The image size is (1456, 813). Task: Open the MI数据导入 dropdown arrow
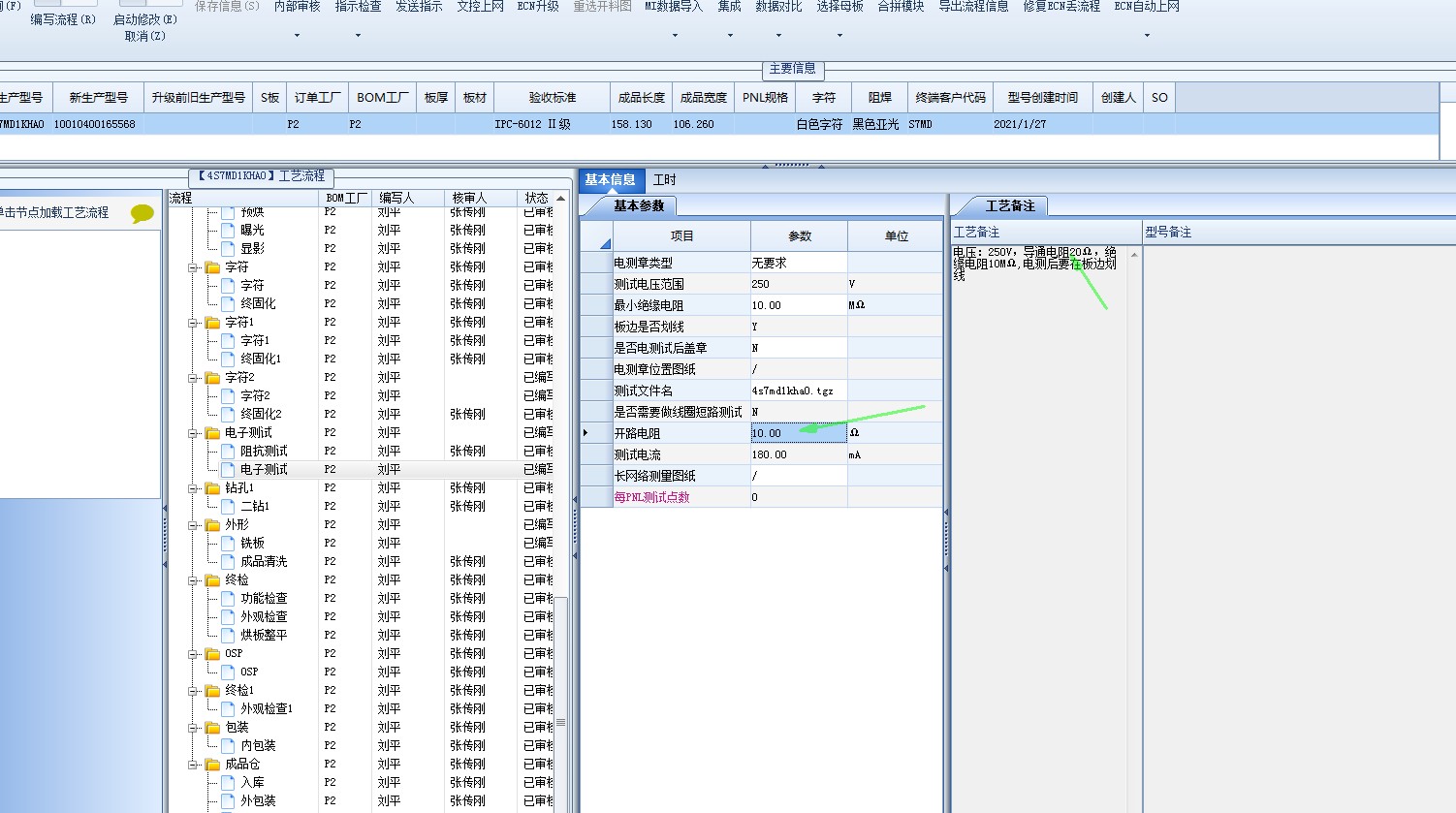(x=674, y=36)
